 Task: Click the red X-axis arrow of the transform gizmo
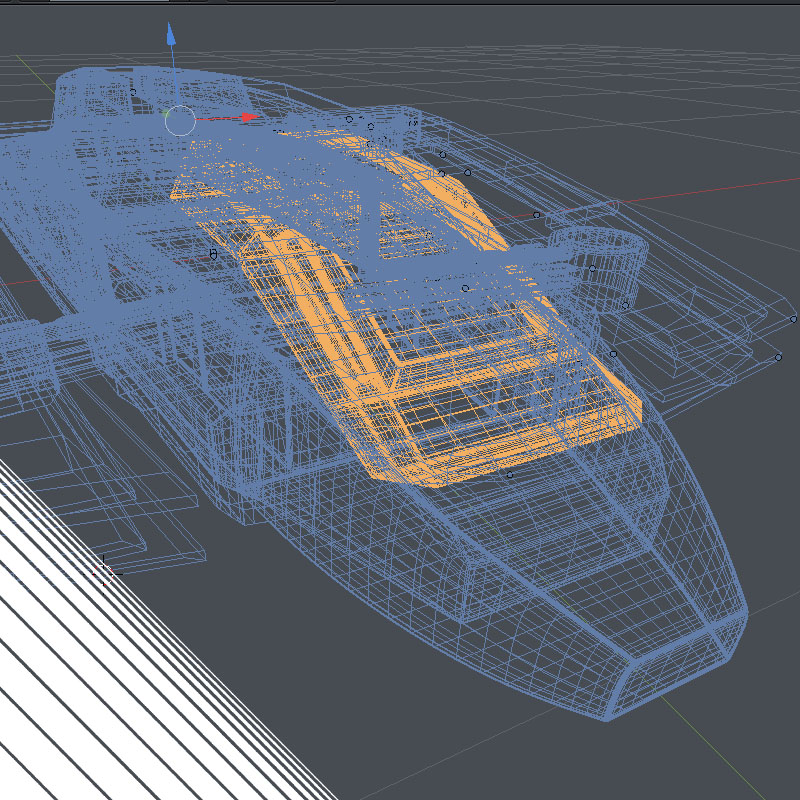250,117
